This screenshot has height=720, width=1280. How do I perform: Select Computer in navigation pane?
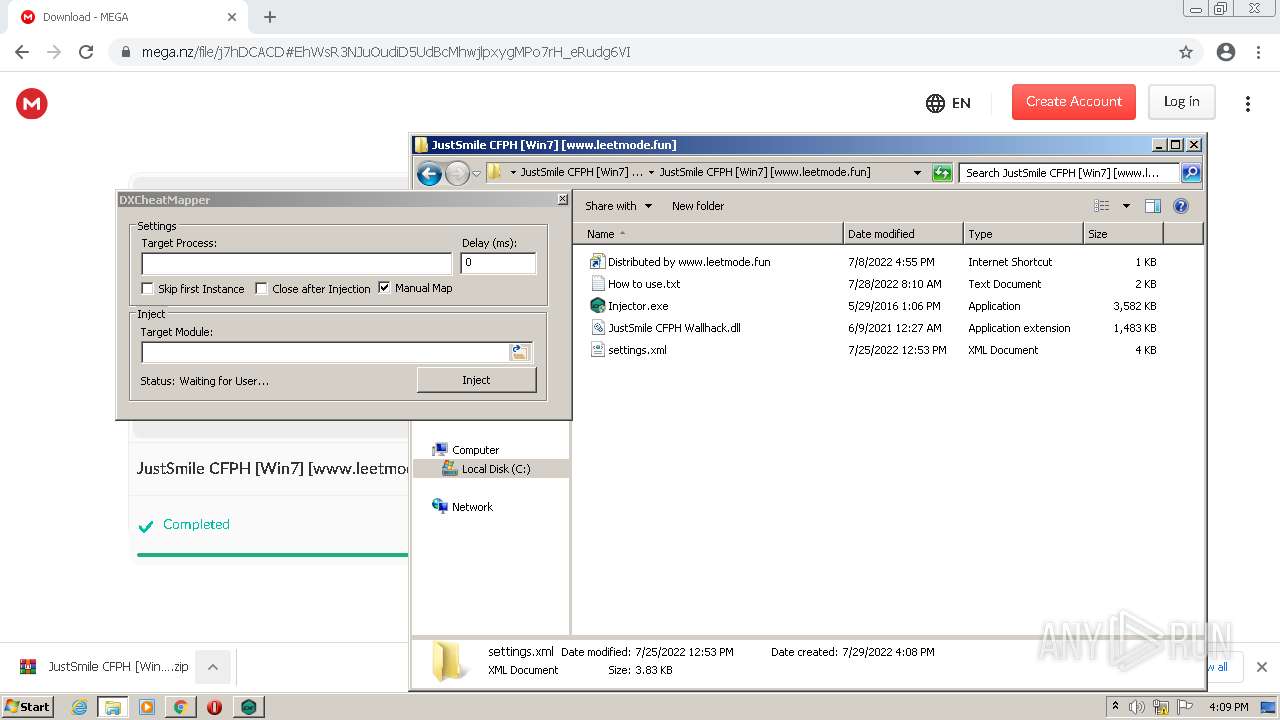point(474,450)
